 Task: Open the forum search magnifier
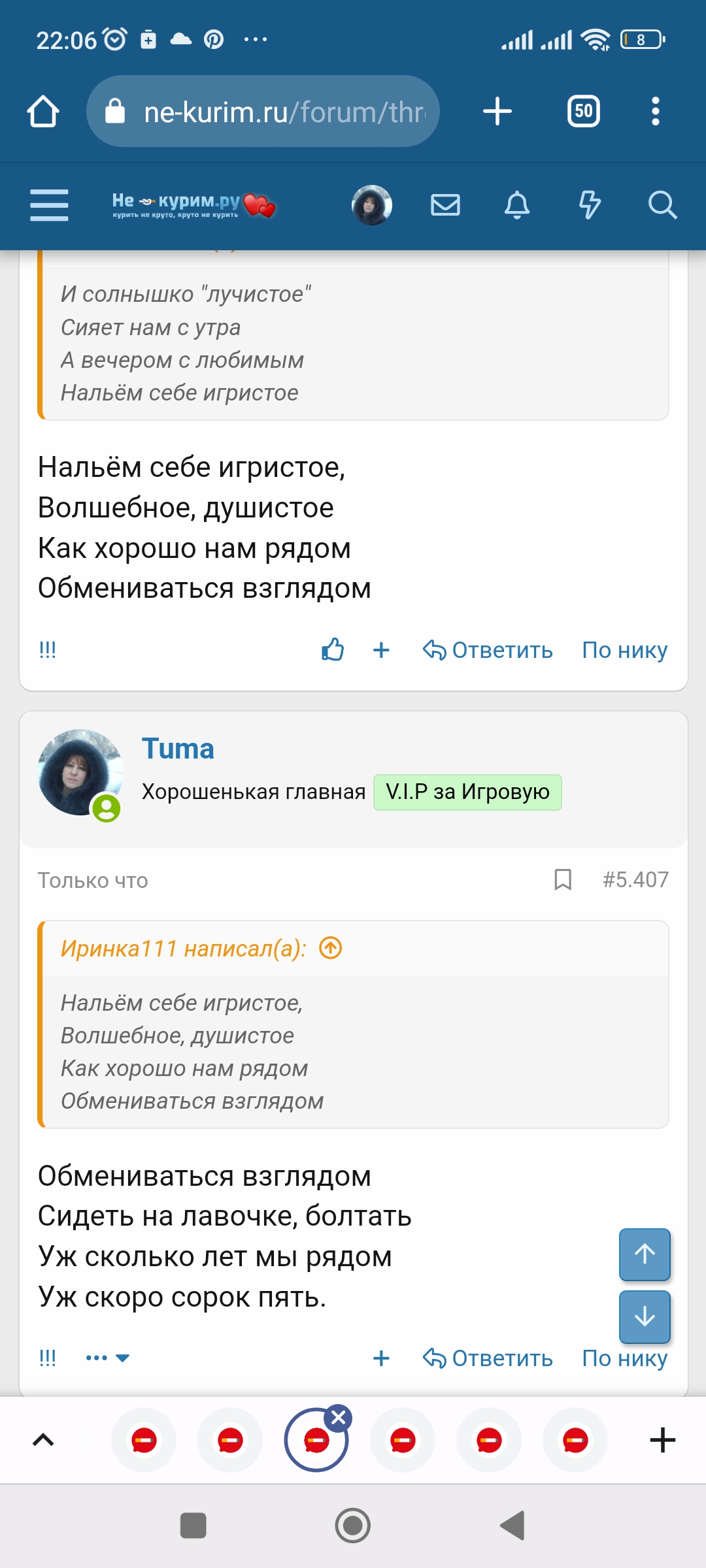(x=662, y=205)
